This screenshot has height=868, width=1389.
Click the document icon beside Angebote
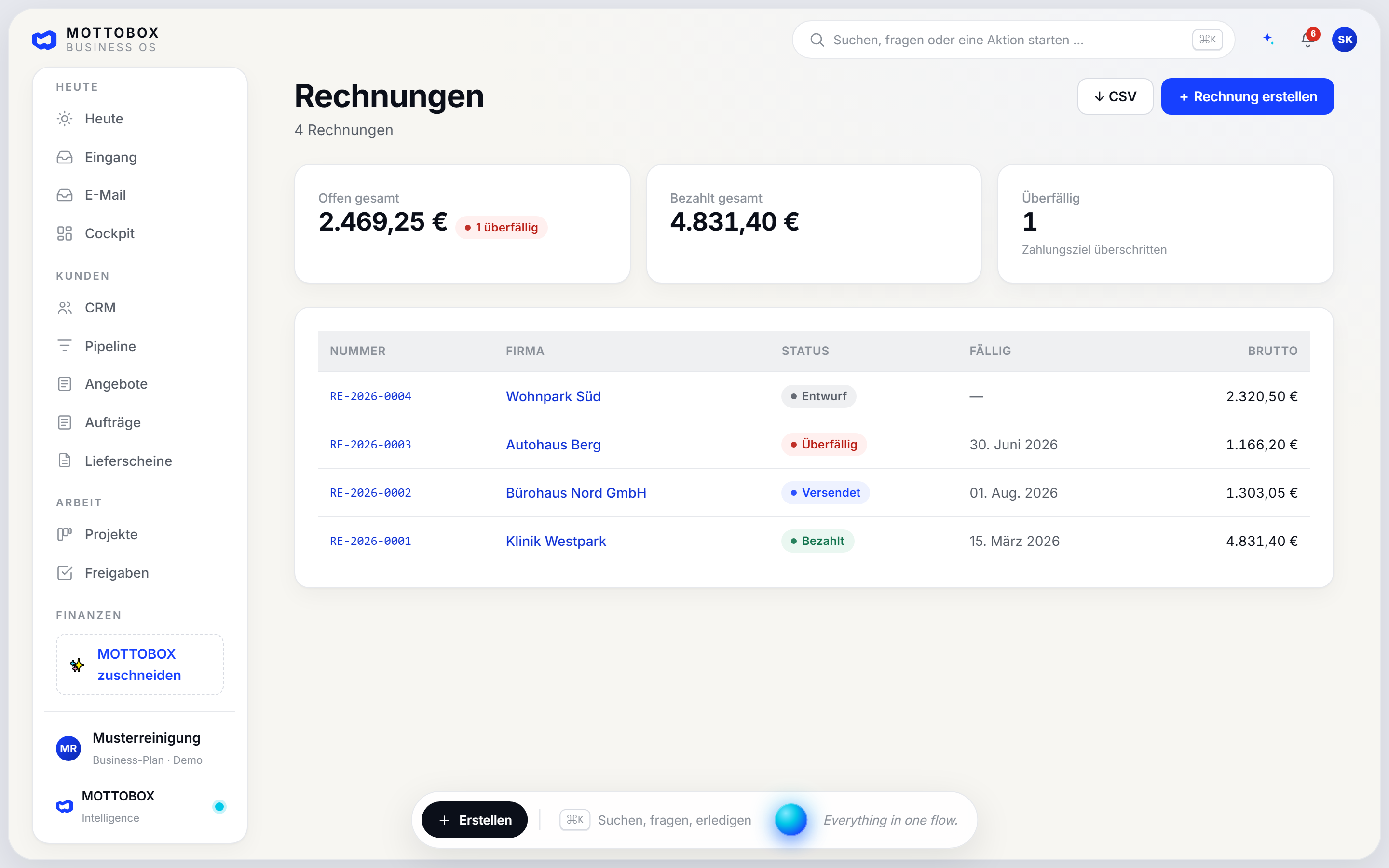tap(65, 384)
